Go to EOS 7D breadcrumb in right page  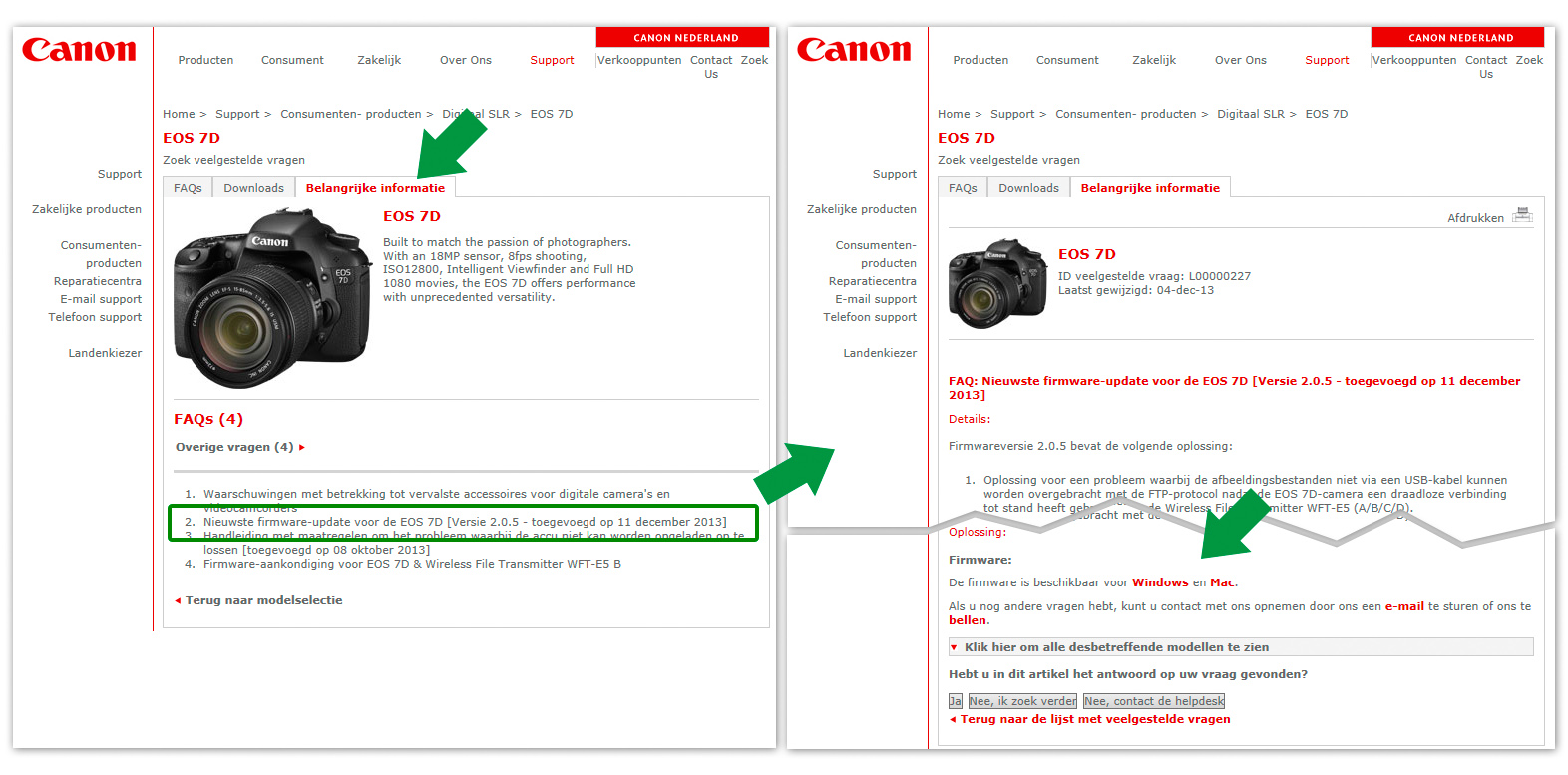click(1327, 114)
